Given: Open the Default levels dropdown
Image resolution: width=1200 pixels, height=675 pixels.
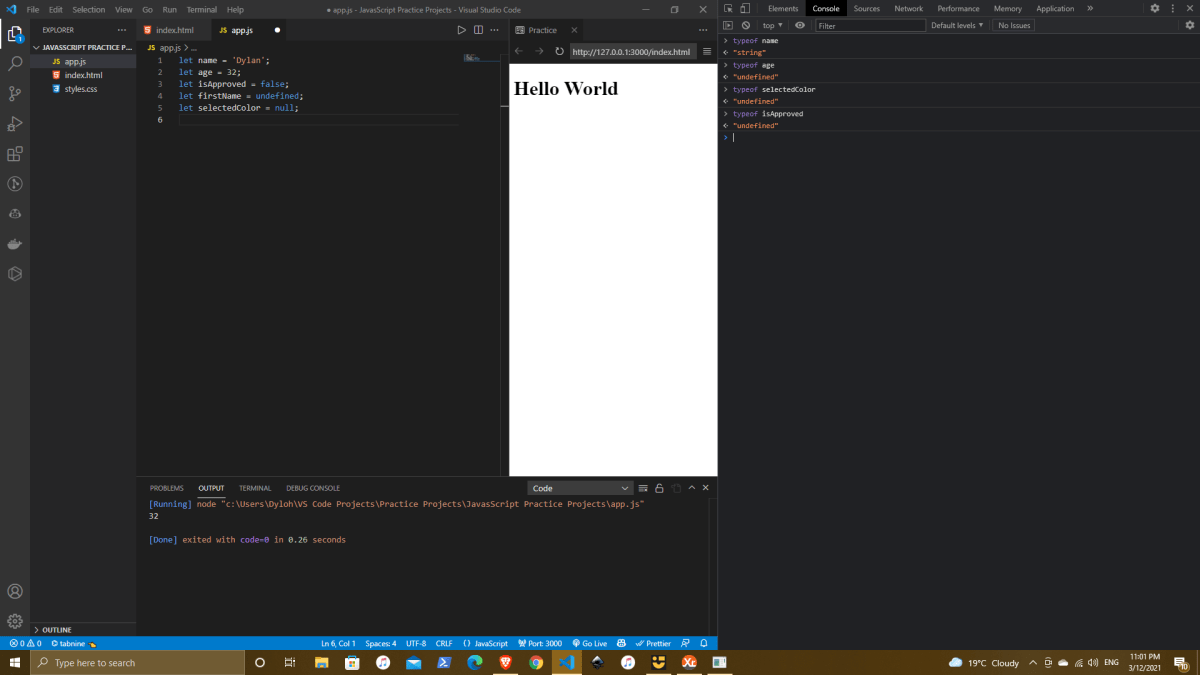Looking at the screenshot, I should pos(957,25).
